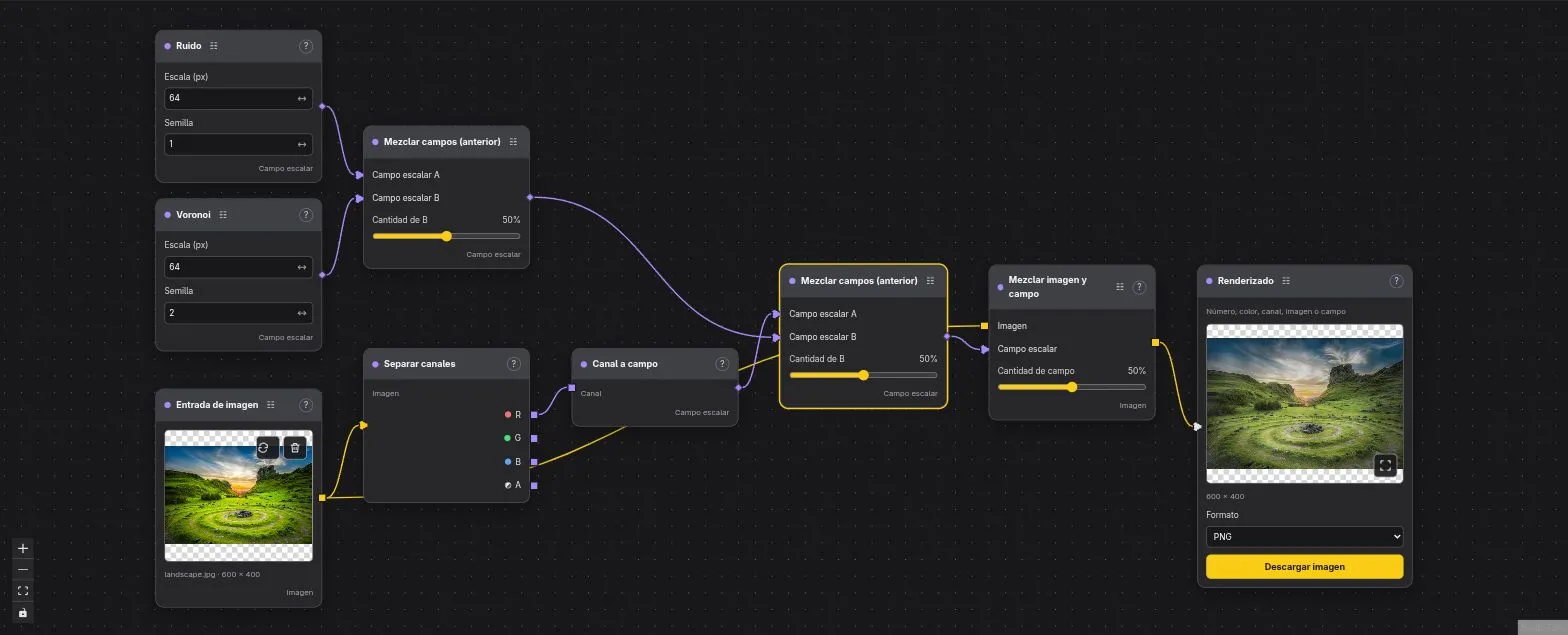The image size is (1568, 635).
Task: Click the grip icon beside Entrada de imagen
Action: [271, 405]
